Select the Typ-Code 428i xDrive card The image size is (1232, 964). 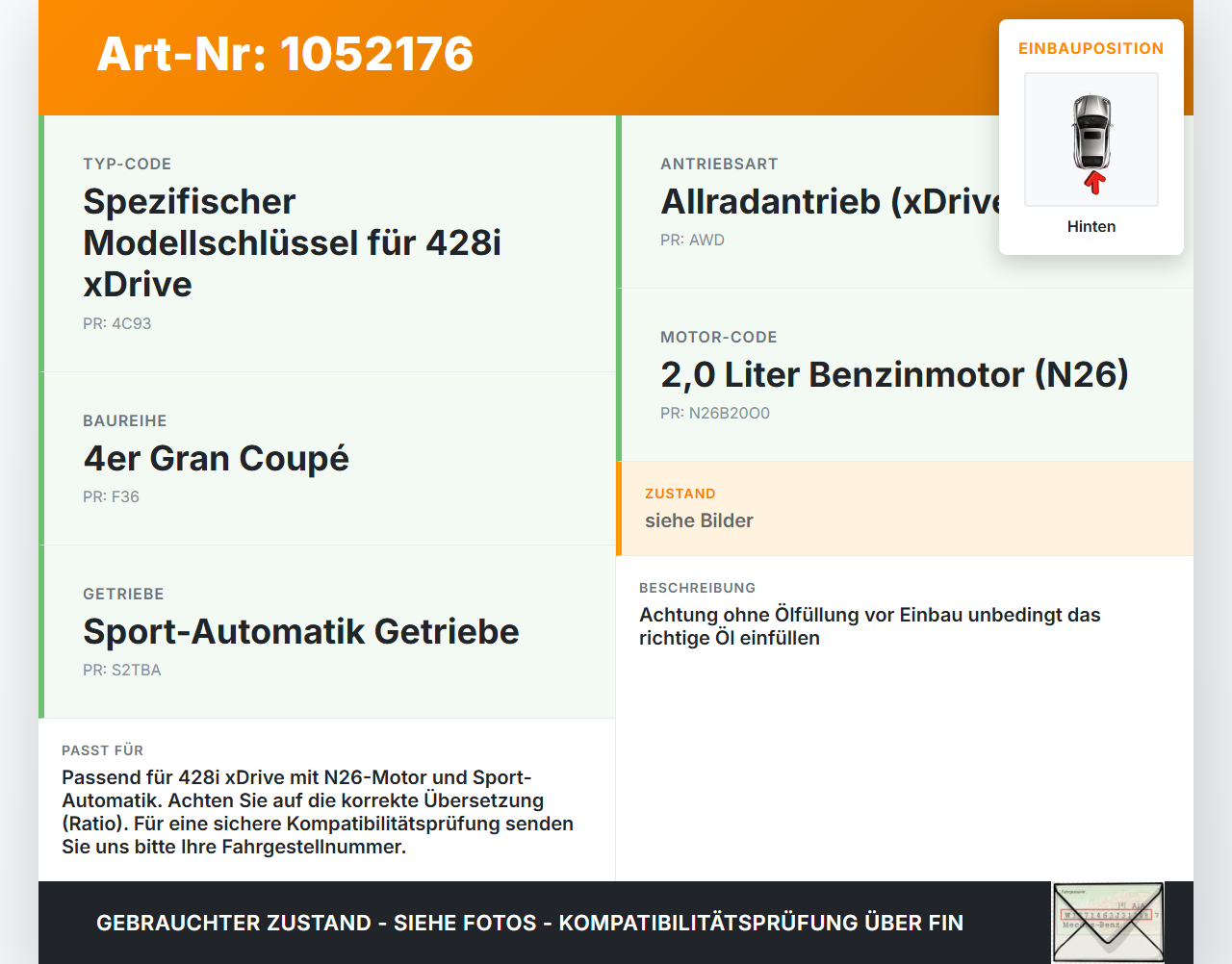(327, 243)
